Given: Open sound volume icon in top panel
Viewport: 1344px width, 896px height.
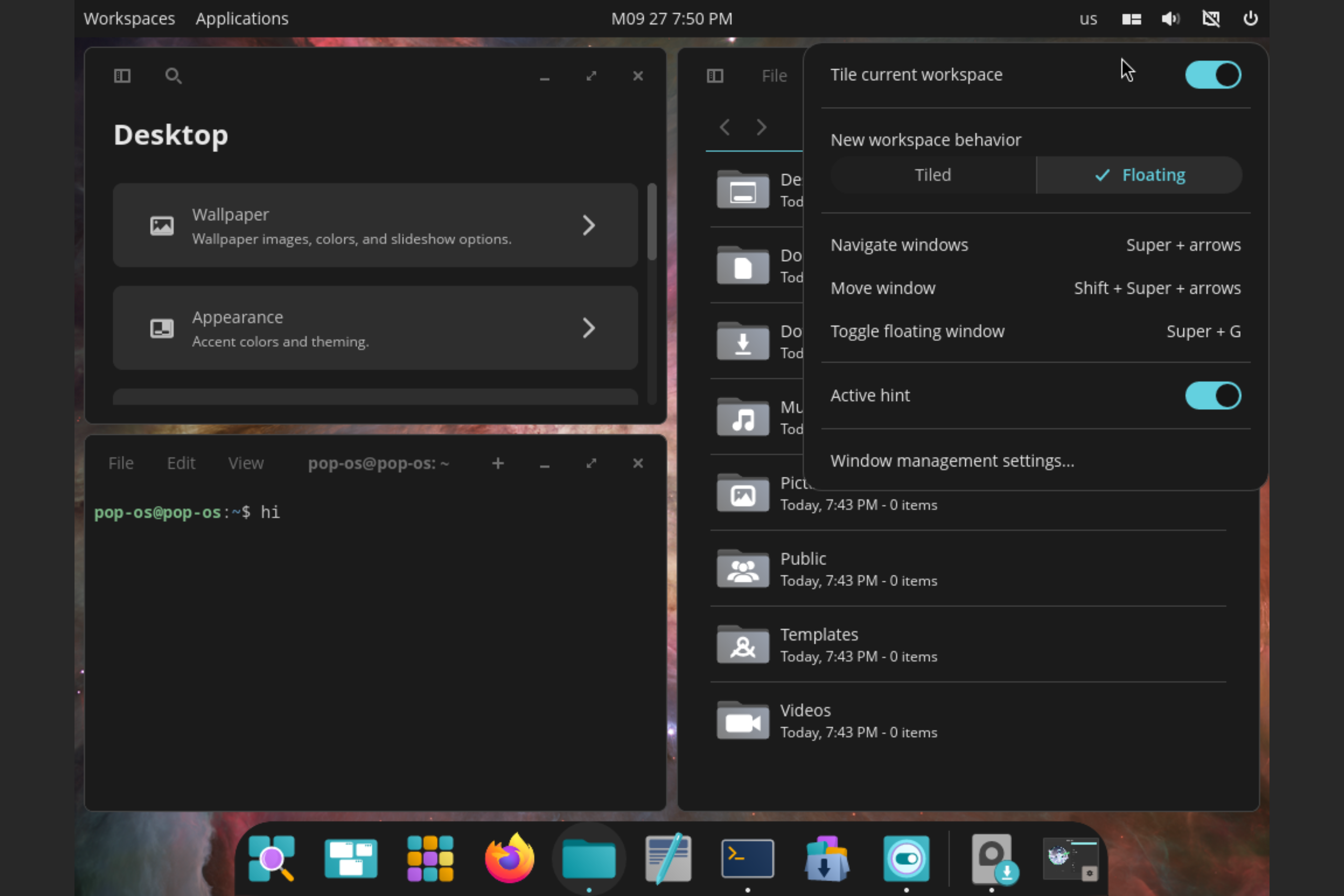Looking at the screenshot, I should coord(1170,19).
